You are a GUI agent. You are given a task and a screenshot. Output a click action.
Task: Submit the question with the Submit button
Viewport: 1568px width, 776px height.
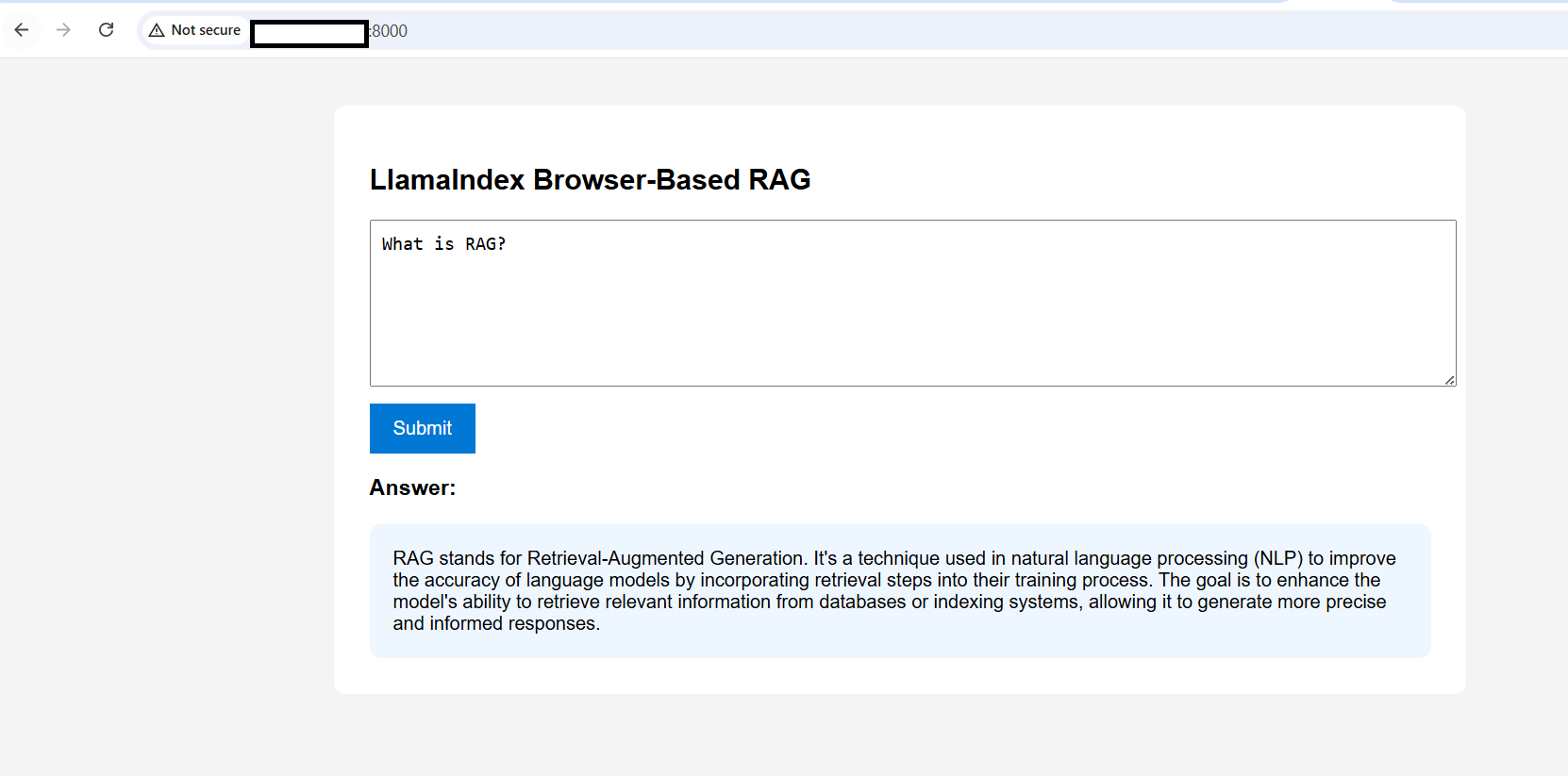pos(422,428)
